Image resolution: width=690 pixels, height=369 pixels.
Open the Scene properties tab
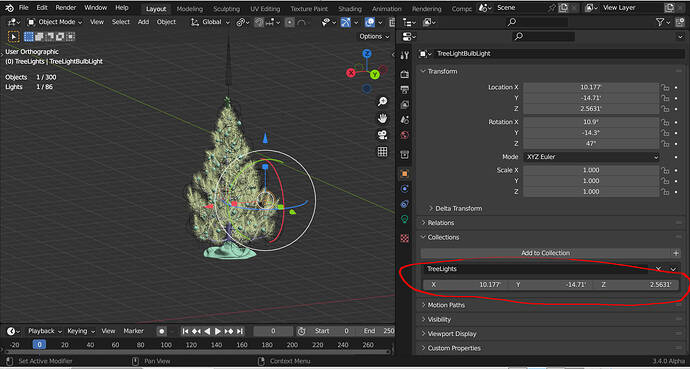pyautogui.click(x=404, y=120)
